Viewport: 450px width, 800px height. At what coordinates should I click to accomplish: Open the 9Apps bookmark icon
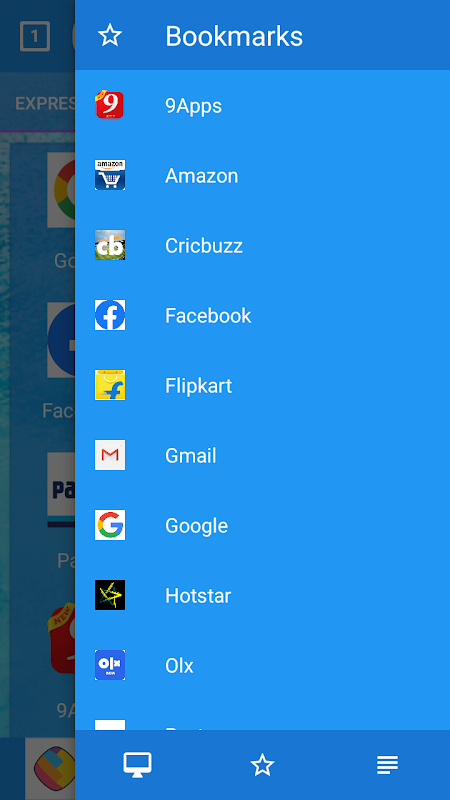110,105
